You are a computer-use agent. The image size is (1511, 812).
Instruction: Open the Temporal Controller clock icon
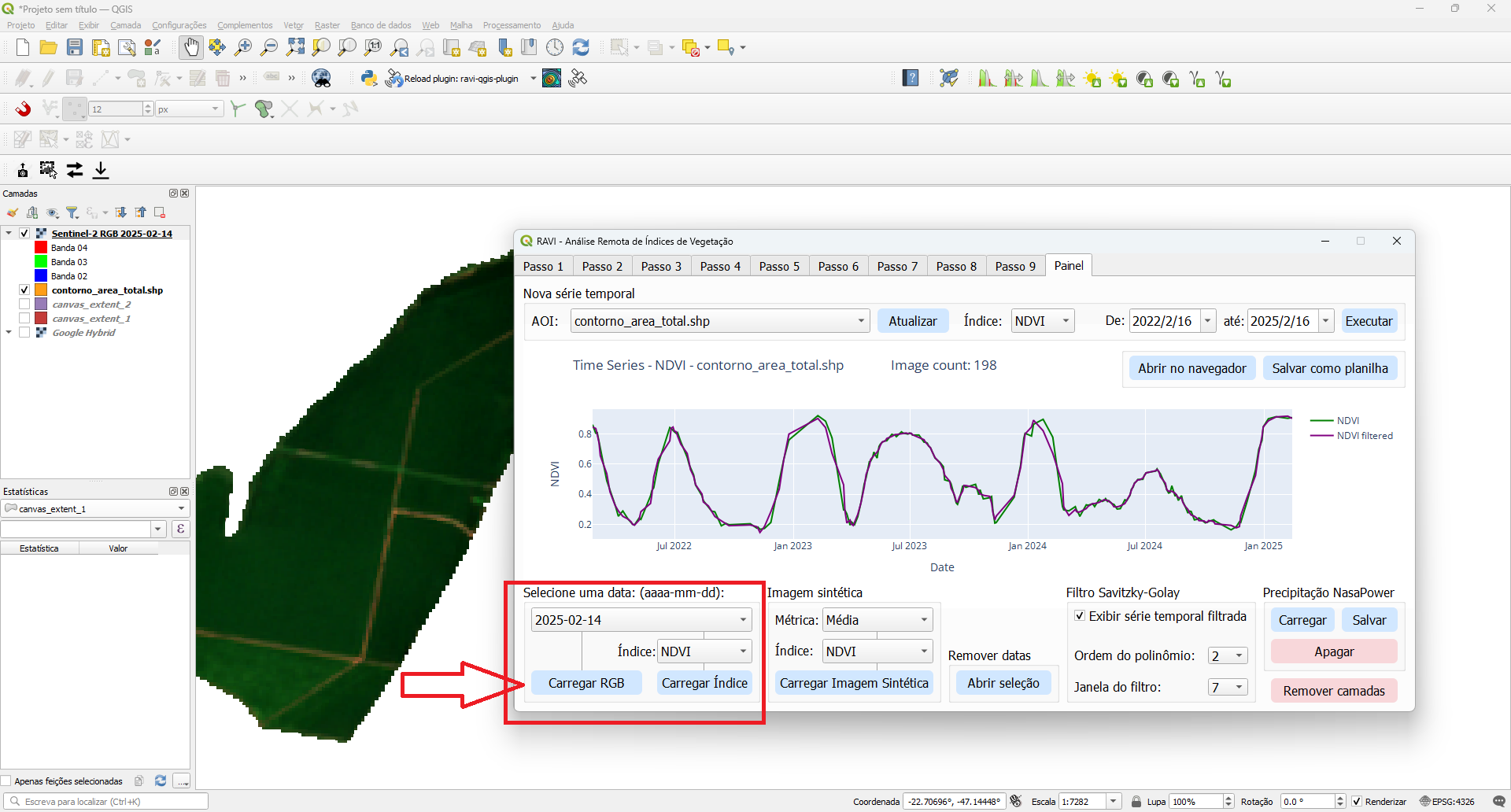[x=555, y=47]
